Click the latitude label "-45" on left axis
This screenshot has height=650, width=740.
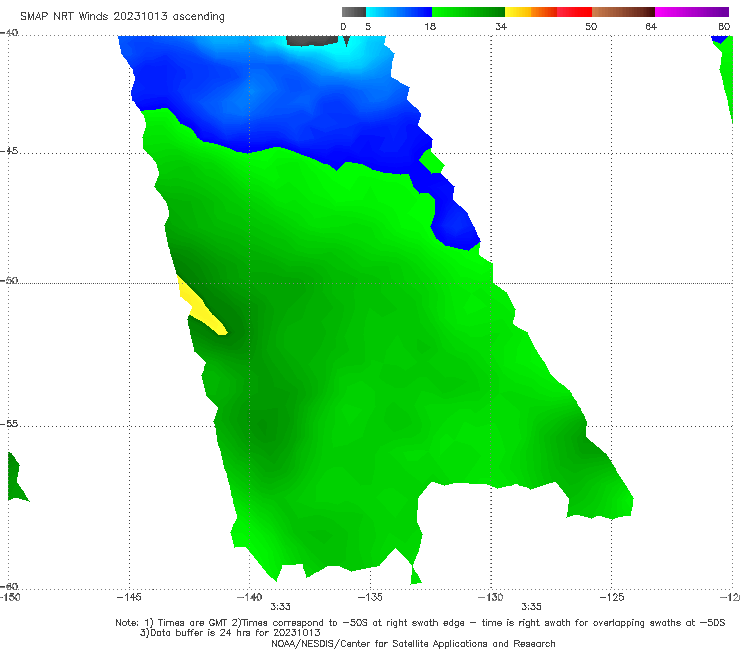[x=9, y=151]
